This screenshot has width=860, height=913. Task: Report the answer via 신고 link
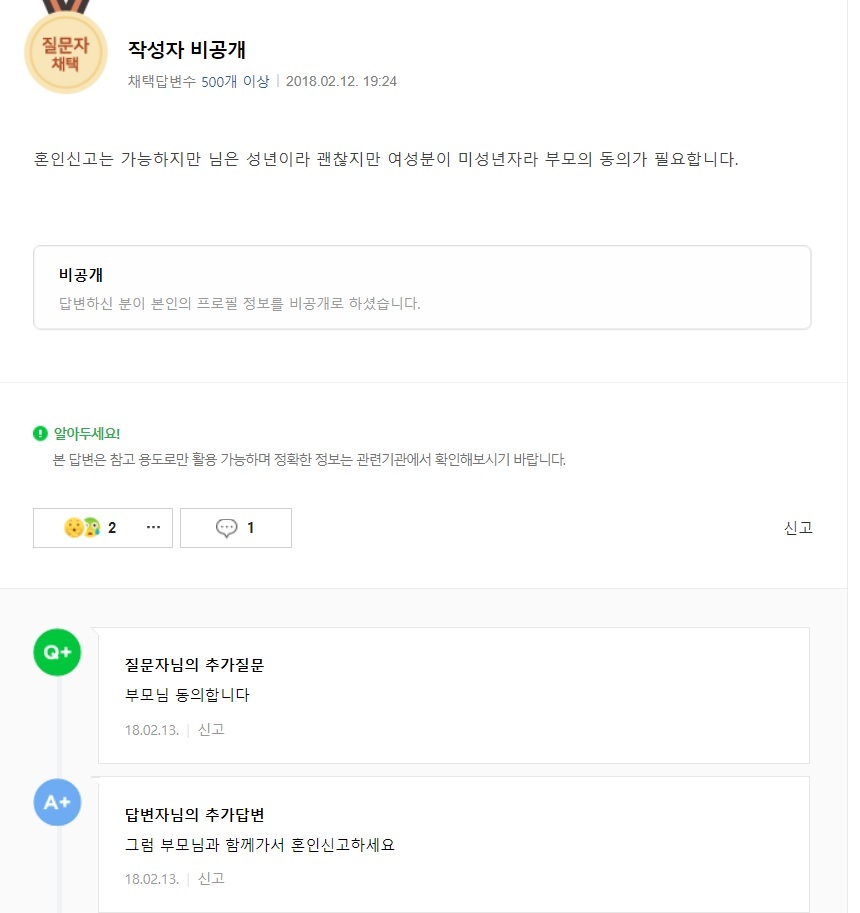[798, 528]
